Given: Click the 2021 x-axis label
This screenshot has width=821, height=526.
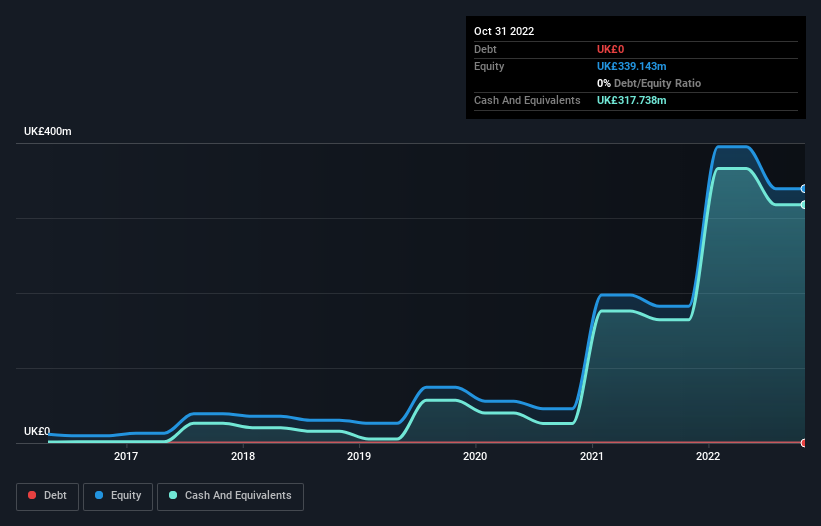Looking at the screenshot, I should pyautogui.click(x=592, y=456).
